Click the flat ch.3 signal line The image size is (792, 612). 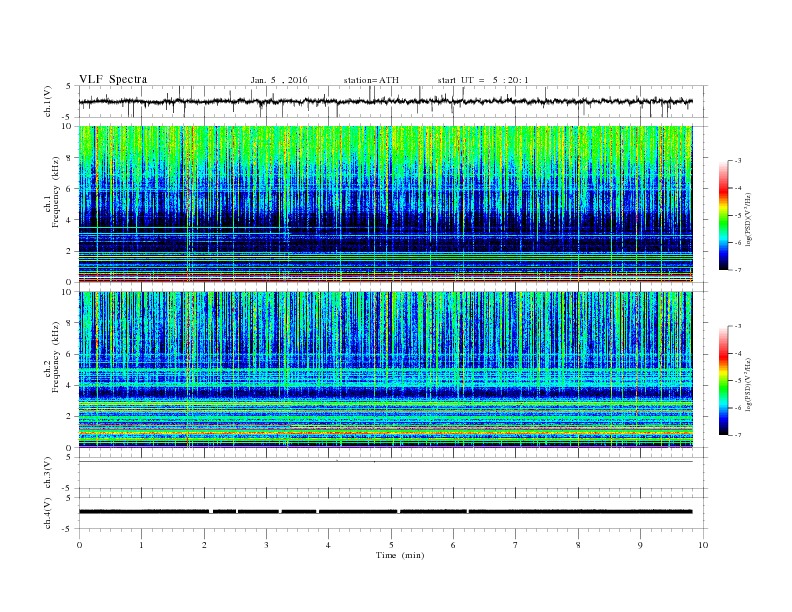click(x=385, y=462)
